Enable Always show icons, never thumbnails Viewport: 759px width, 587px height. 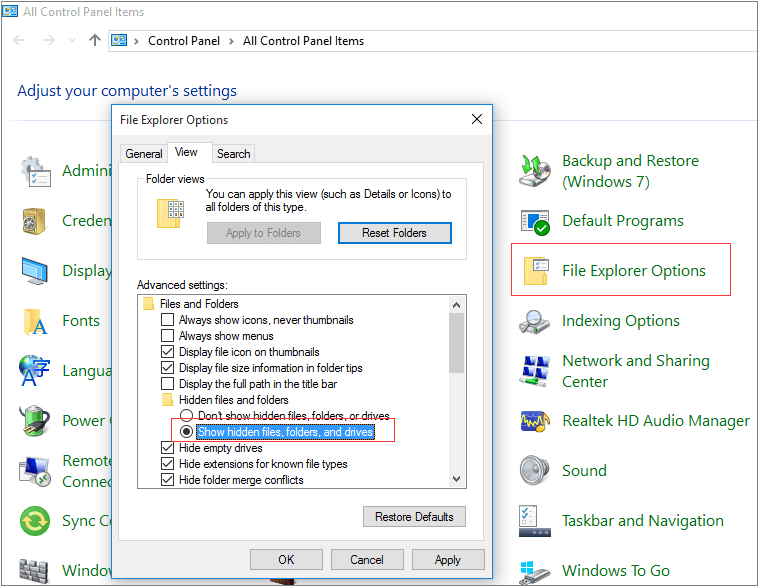click(x=168, y=320)
